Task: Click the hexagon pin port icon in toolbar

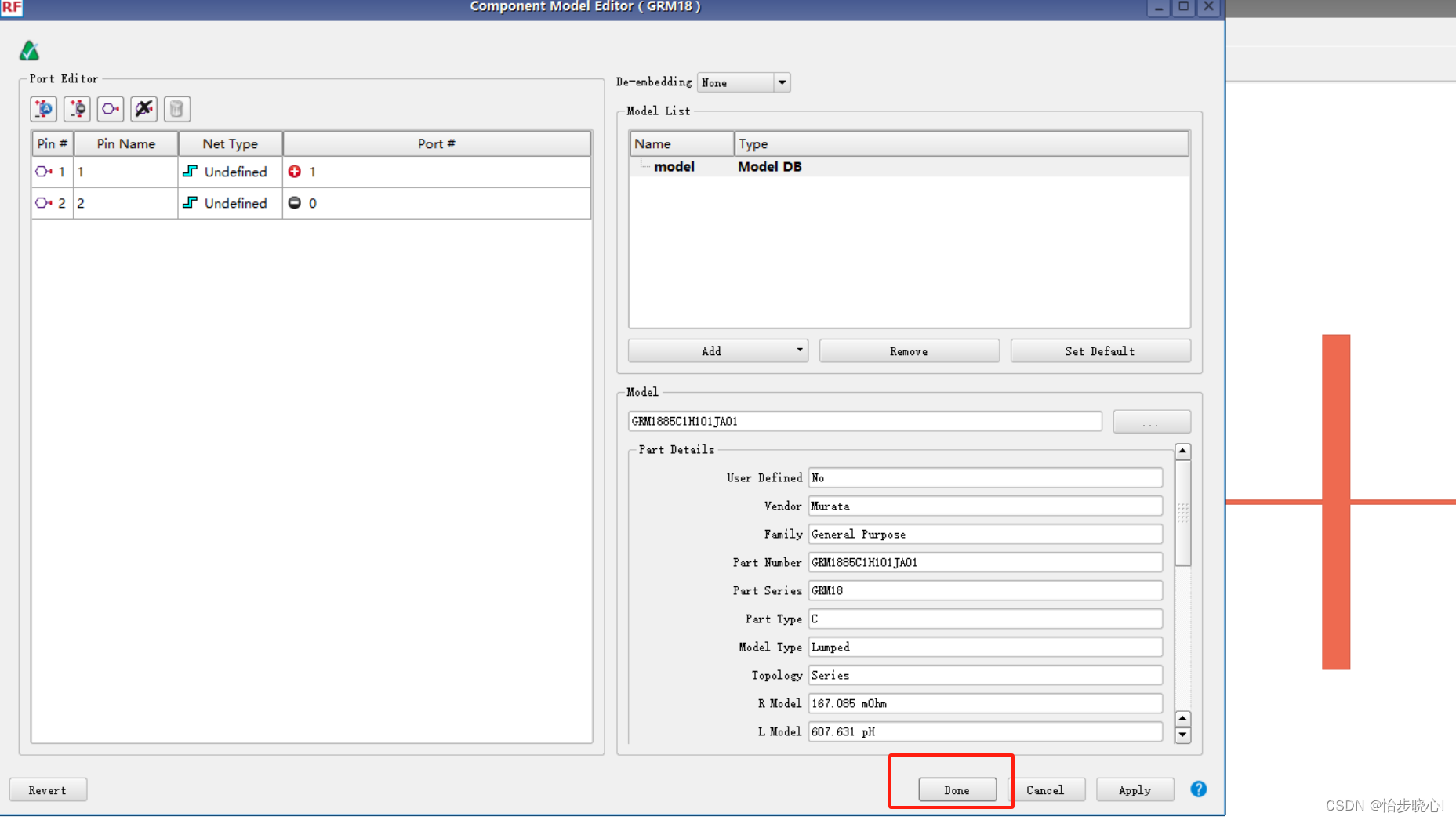Action: pyautogui.click(x=111, y=109)
